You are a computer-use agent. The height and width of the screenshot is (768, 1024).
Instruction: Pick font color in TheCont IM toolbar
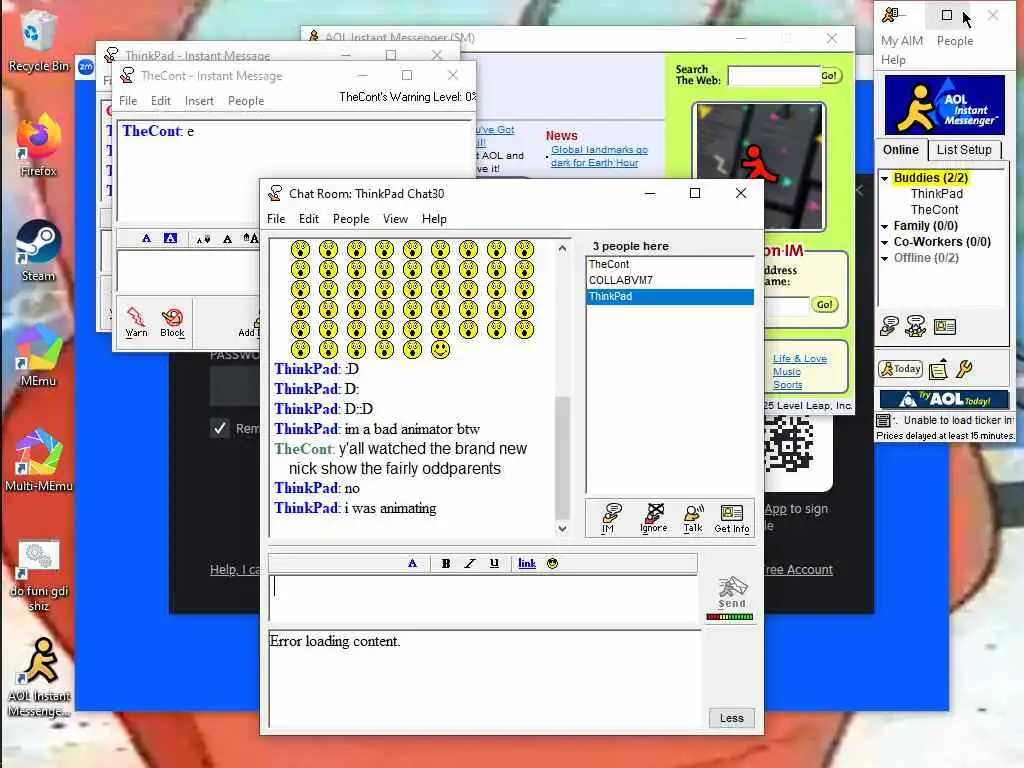click(146, 238)
